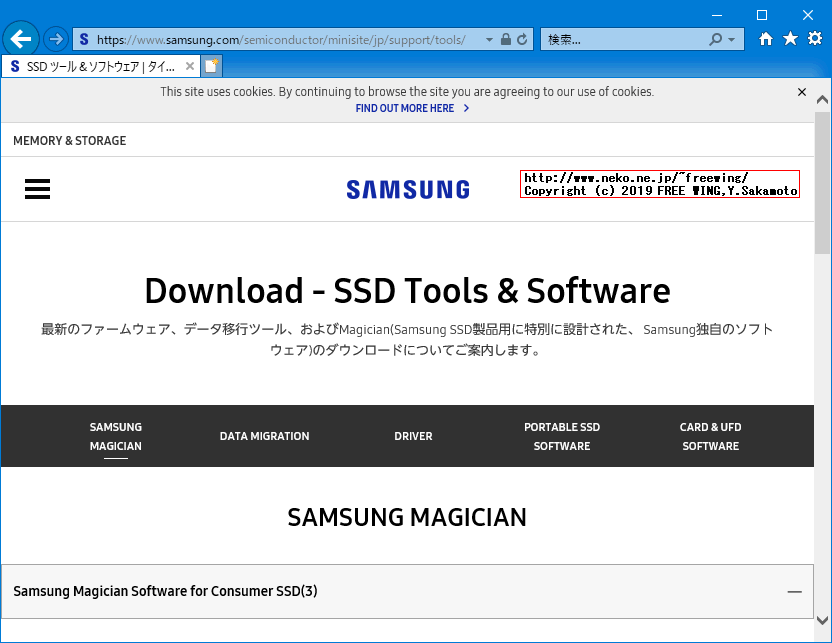Refresh the current page
This screenshot has height=643, width=832.
point(524,39)
